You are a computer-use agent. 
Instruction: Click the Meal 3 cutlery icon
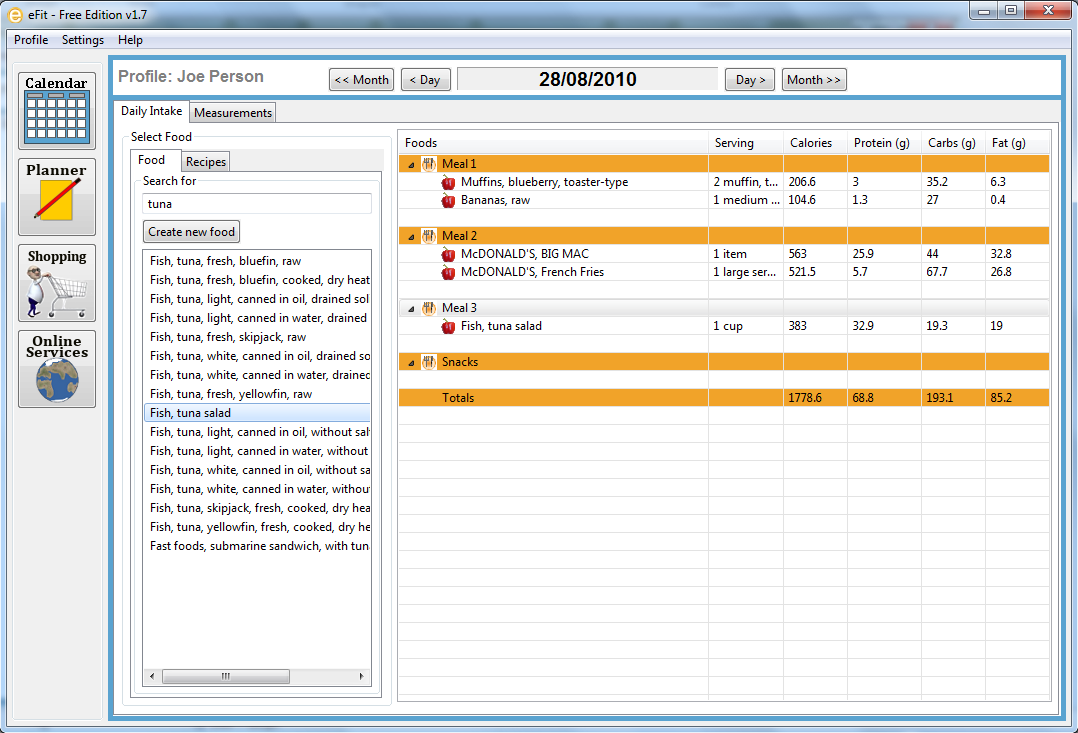[429, 308]
